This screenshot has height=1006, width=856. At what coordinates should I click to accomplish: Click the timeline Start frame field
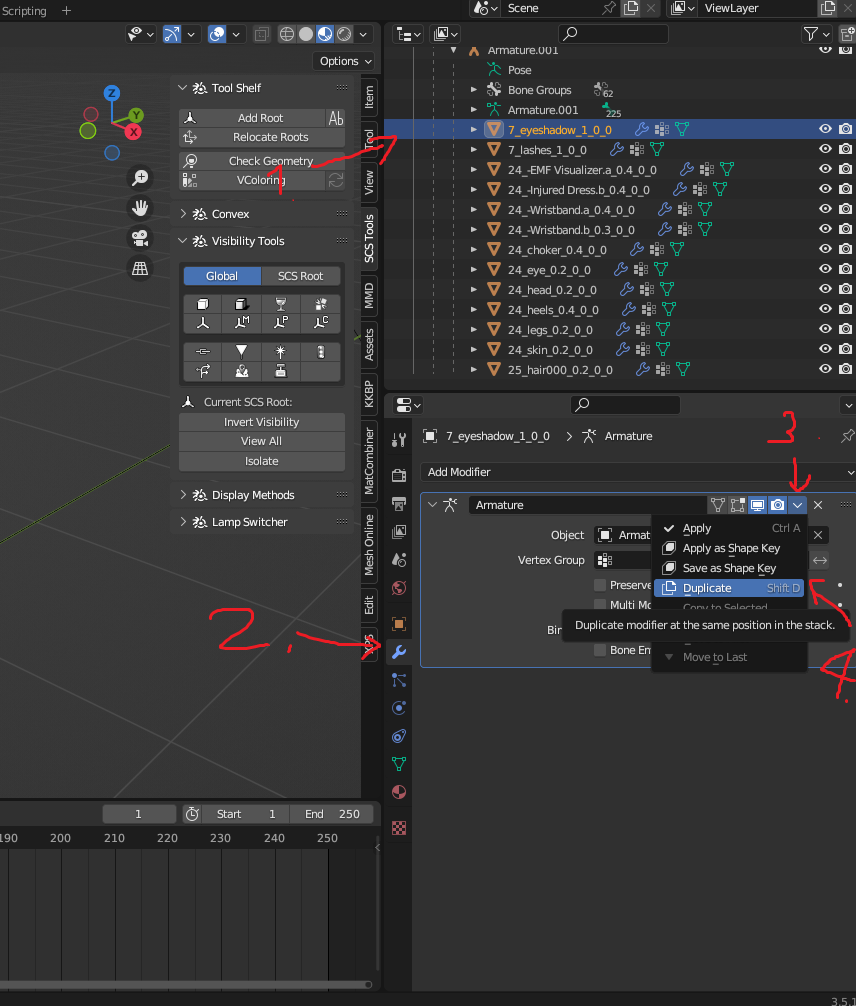pos(246,814)
